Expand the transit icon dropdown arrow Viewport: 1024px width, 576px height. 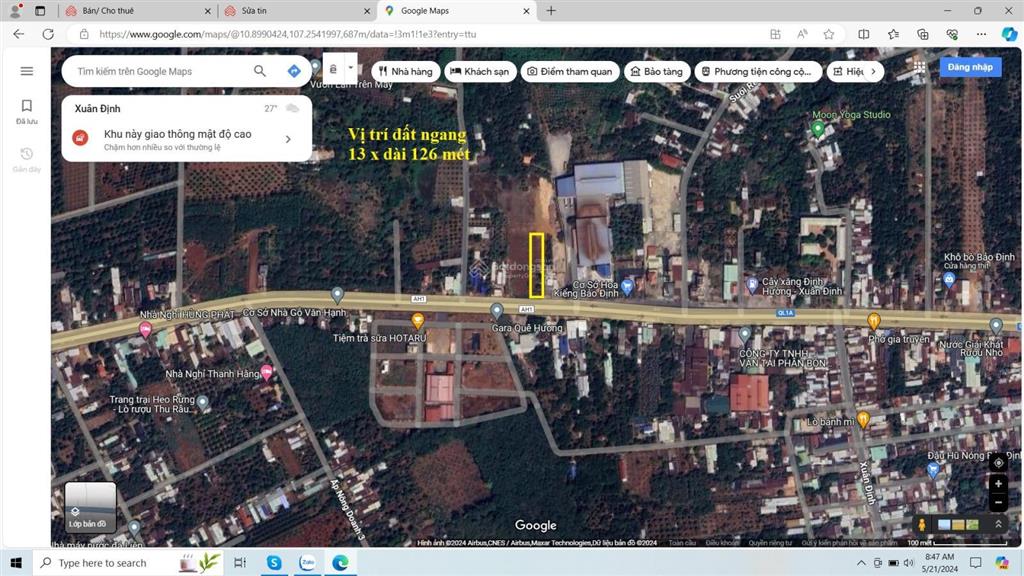[350, 68]
